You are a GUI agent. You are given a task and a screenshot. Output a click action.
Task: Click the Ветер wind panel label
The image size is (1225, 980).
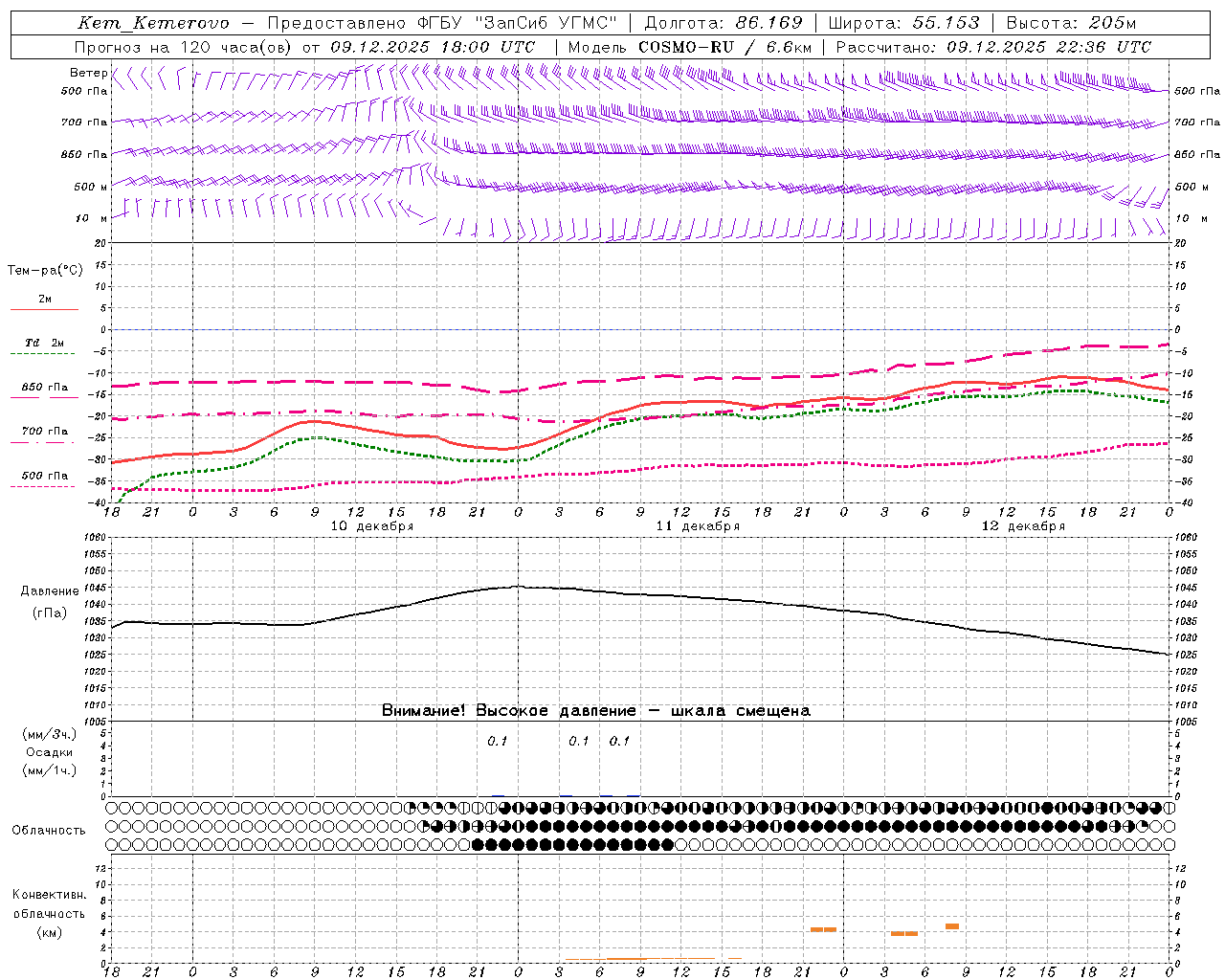tap(88, 73)
